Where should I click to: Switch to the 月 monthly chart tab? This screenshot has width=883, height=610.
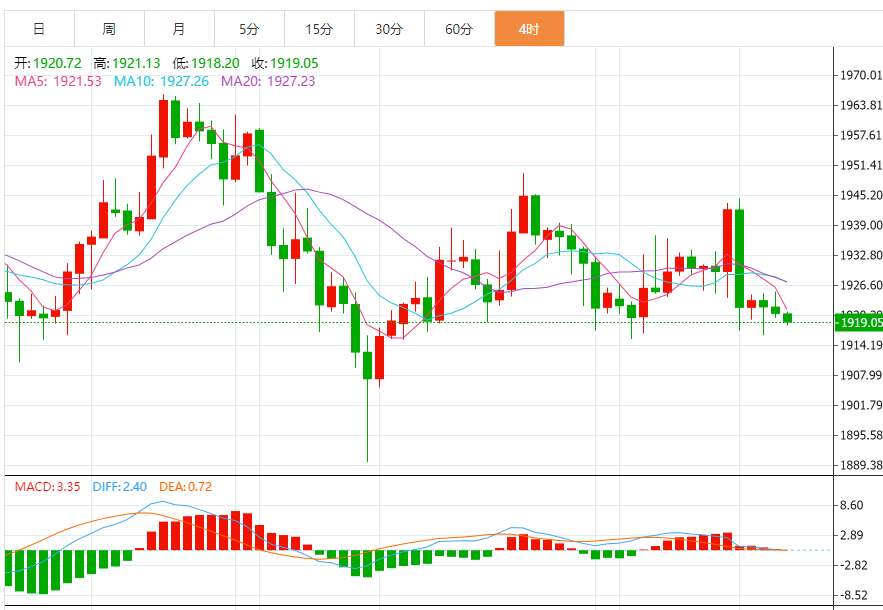[179, 29]
